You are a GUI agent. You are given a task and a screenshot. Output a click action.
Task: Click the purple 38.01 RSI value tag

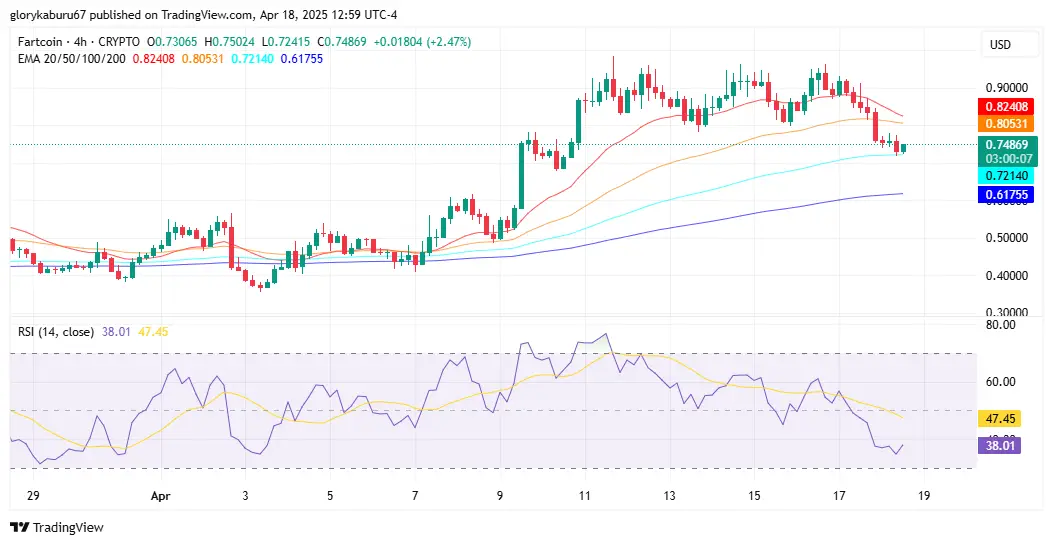tap(999, 445)
